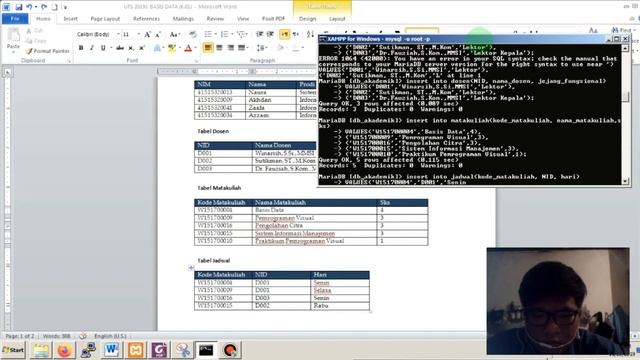Viewport: 640px width, 360px height.
Task: Open the File tab
Action: click(x=15, y=19)
